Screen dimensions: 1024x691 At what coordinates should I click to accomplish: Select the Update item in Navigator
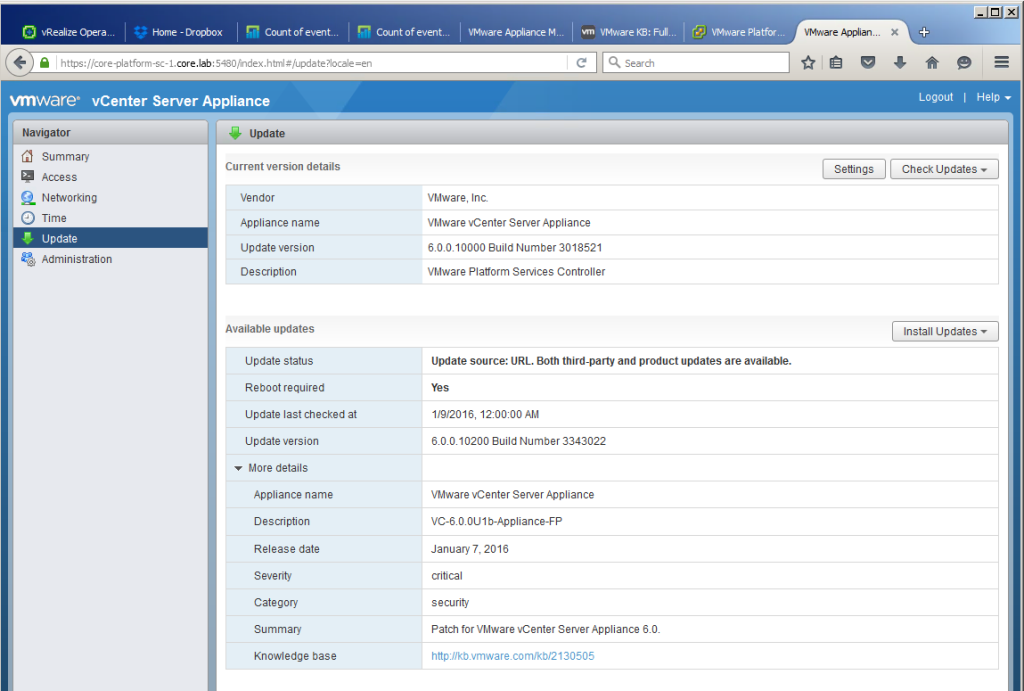coord(110,238)
